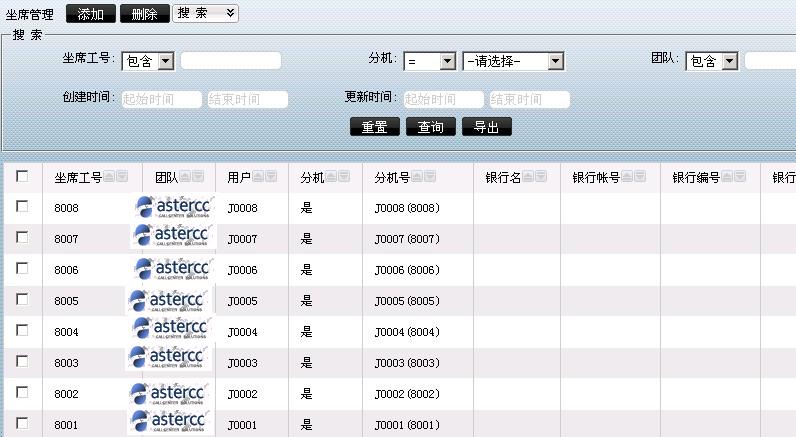Tick the checkbox next to agent 8001
The width and height of the screenshot is (796, 437).
pyautogui.click(x=22, y=424)
